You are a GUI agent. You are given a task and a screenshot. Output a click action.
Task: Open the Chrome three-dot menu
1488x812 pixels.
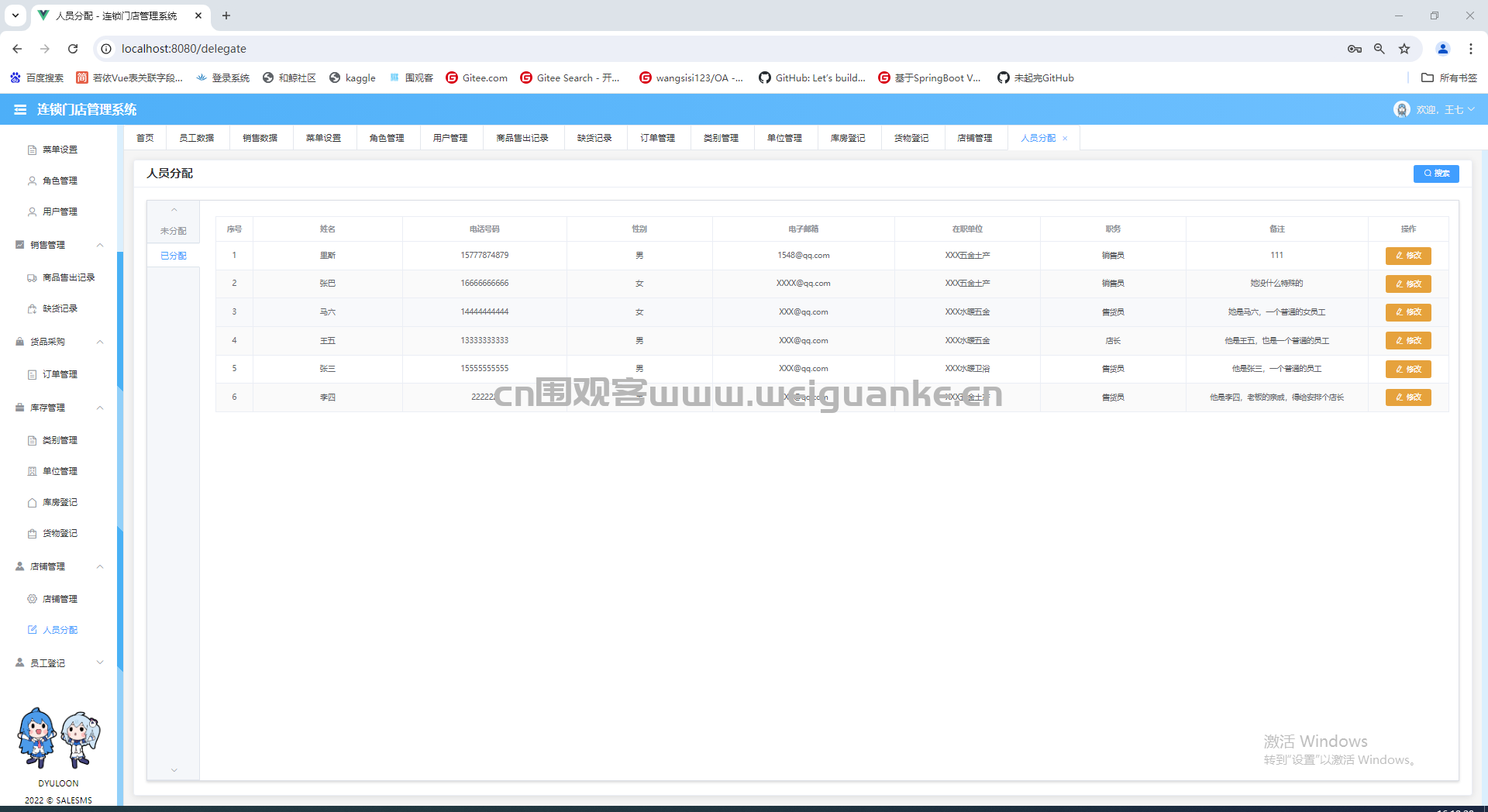pos(1471,49)
